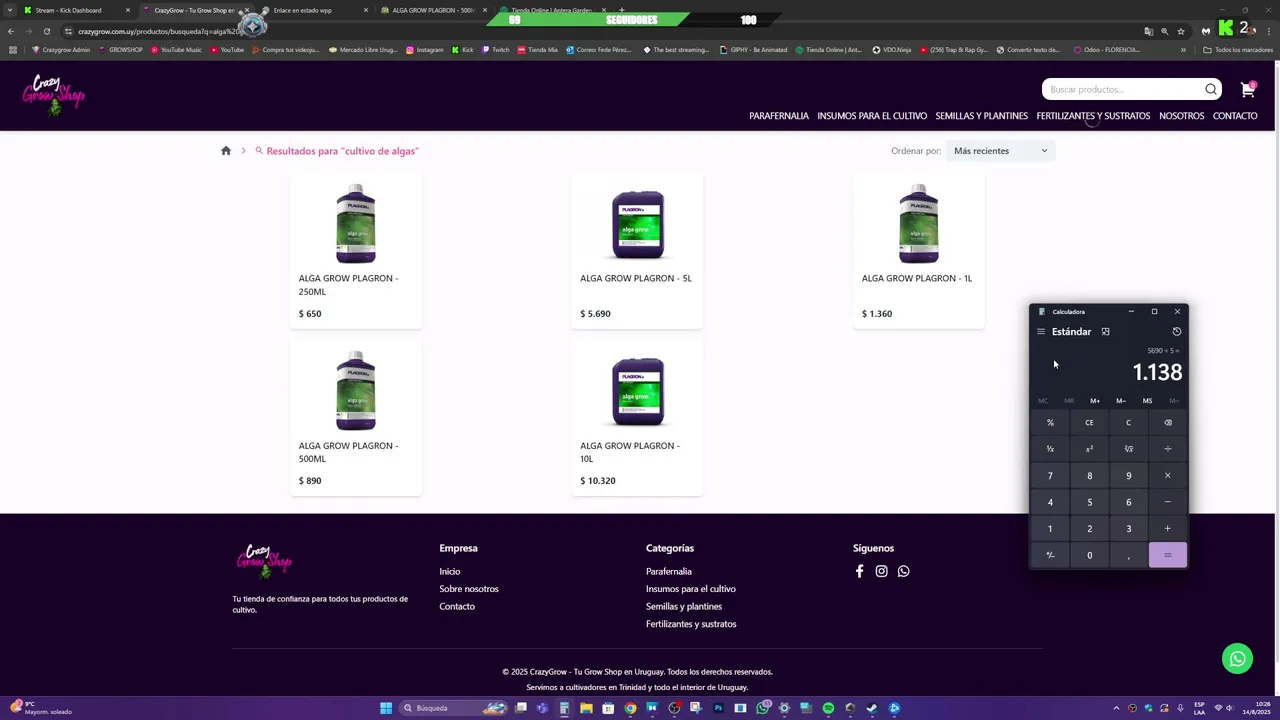Click the Calculator percent key
Image resolution: width=1280 pixels, height=720 pixels.
[x=1050, y=422]
